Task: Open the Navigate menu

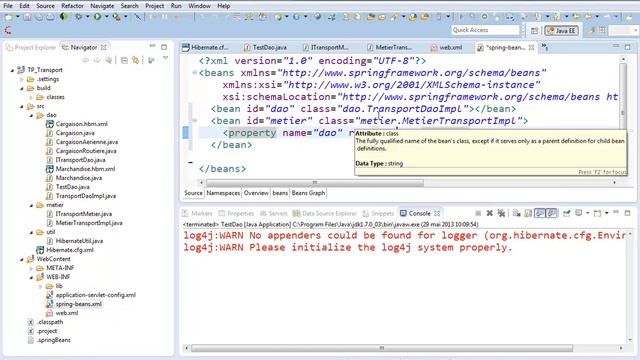Action: click(x=102, y=6)
